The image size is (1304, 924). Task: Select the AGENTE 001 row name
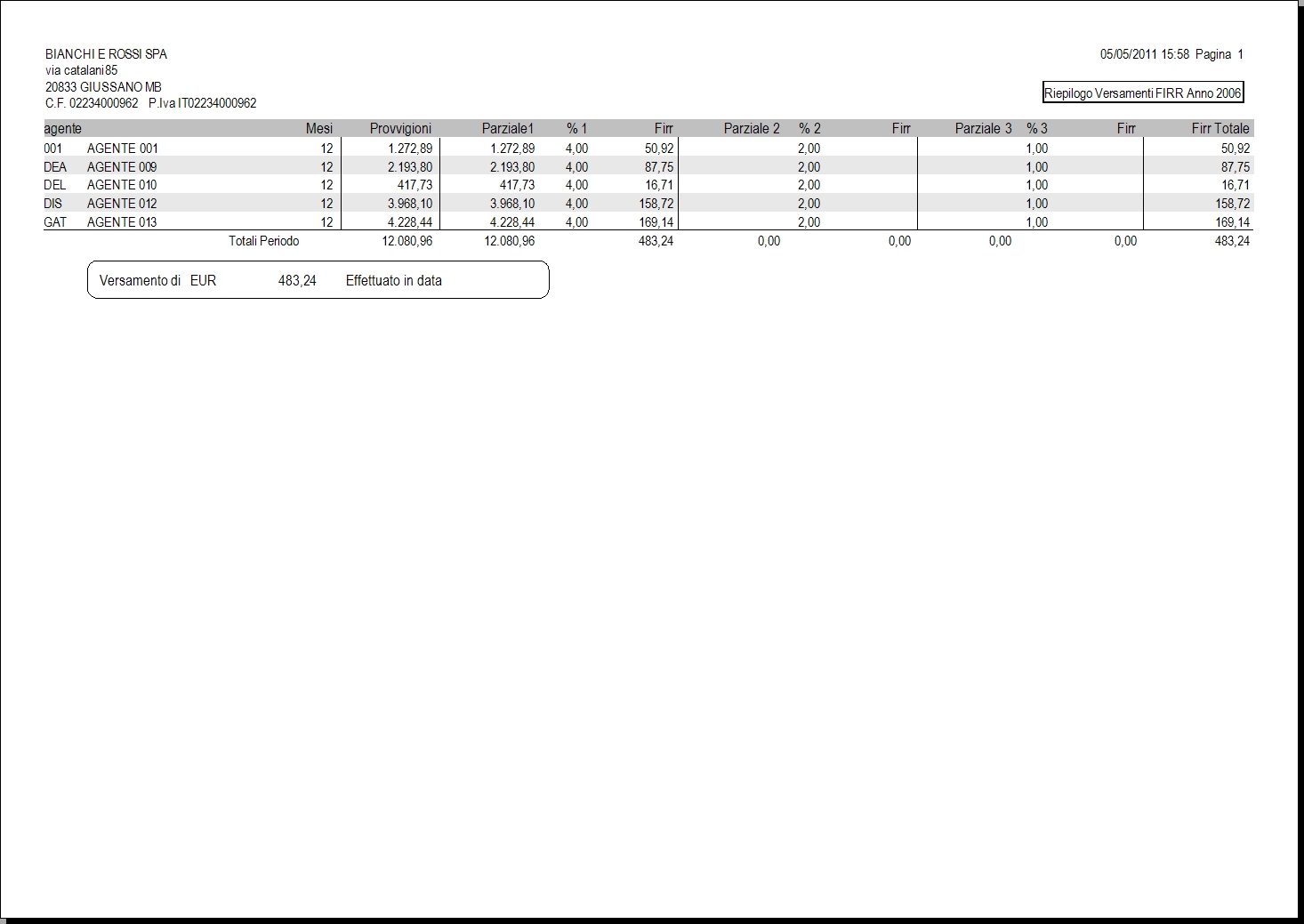(123, 149)
